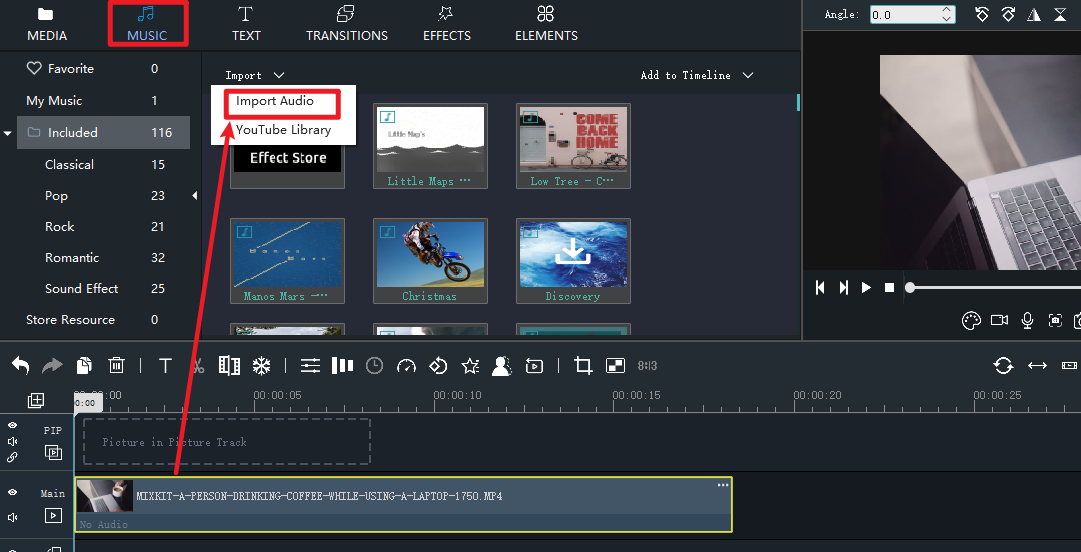This screenshot has height=552, width=1081.
Task: Open the checkered mosaic tool
Action: point(615,365)
